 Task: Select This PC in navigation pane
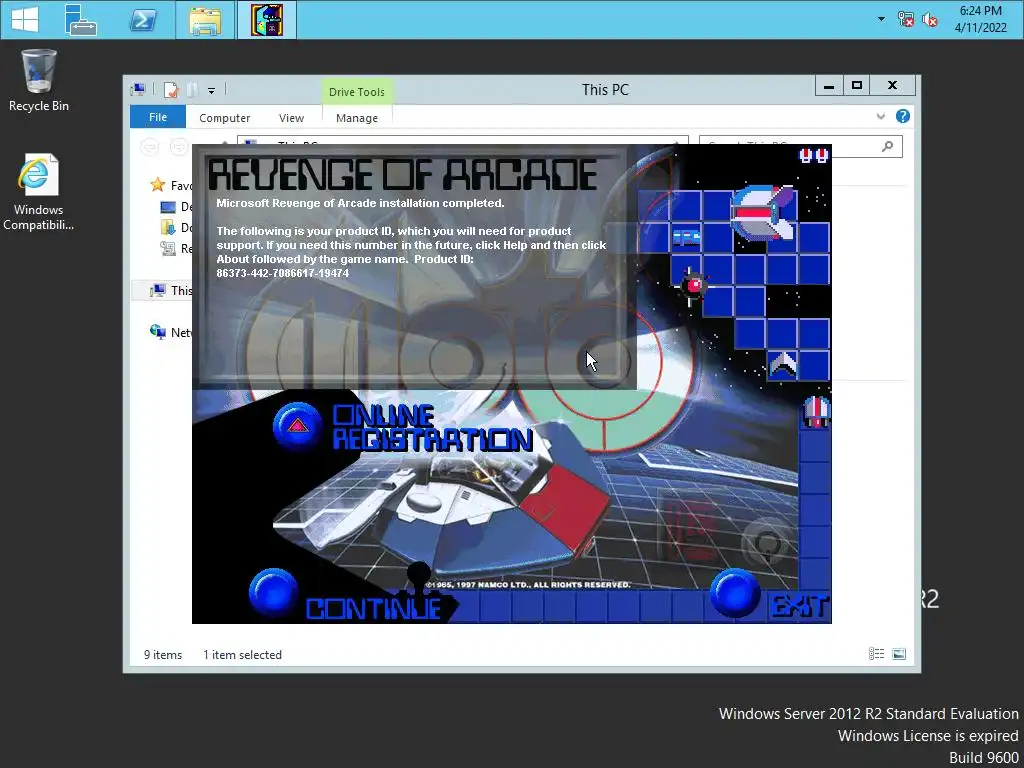tap(171, 291)
